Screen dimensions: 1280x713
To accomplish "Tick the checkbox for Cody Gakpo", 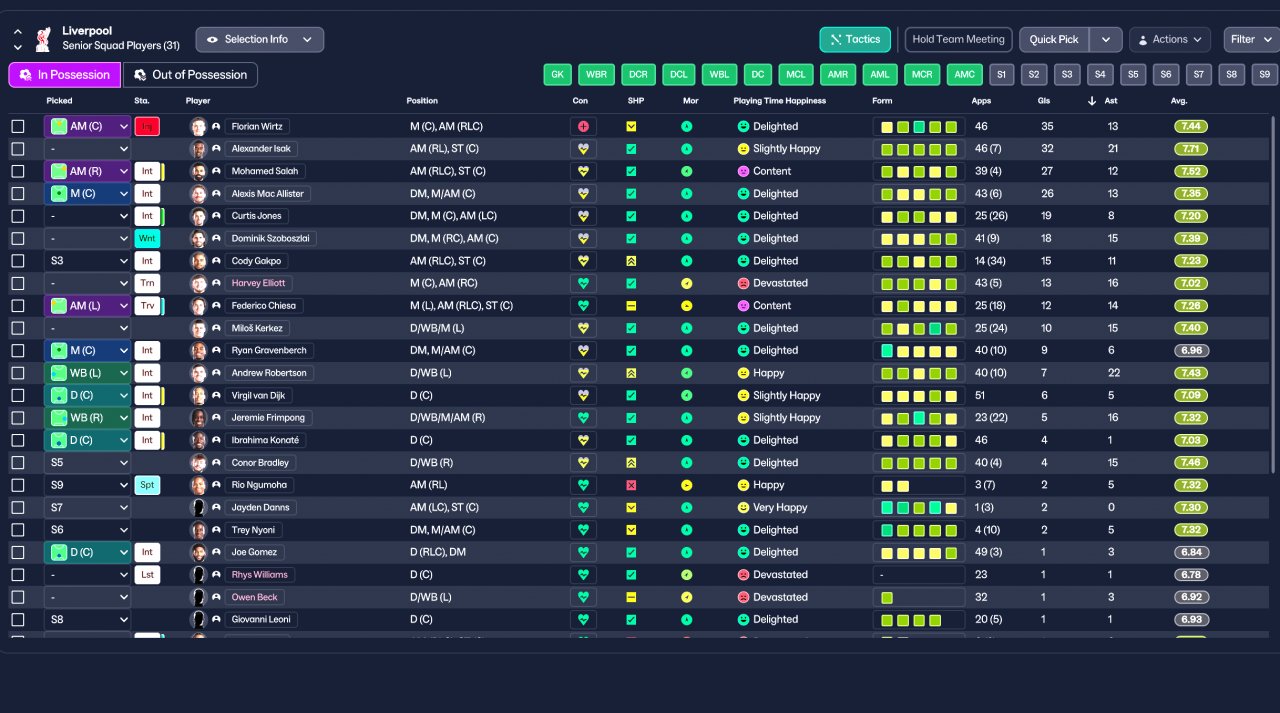I will [18, 261].
